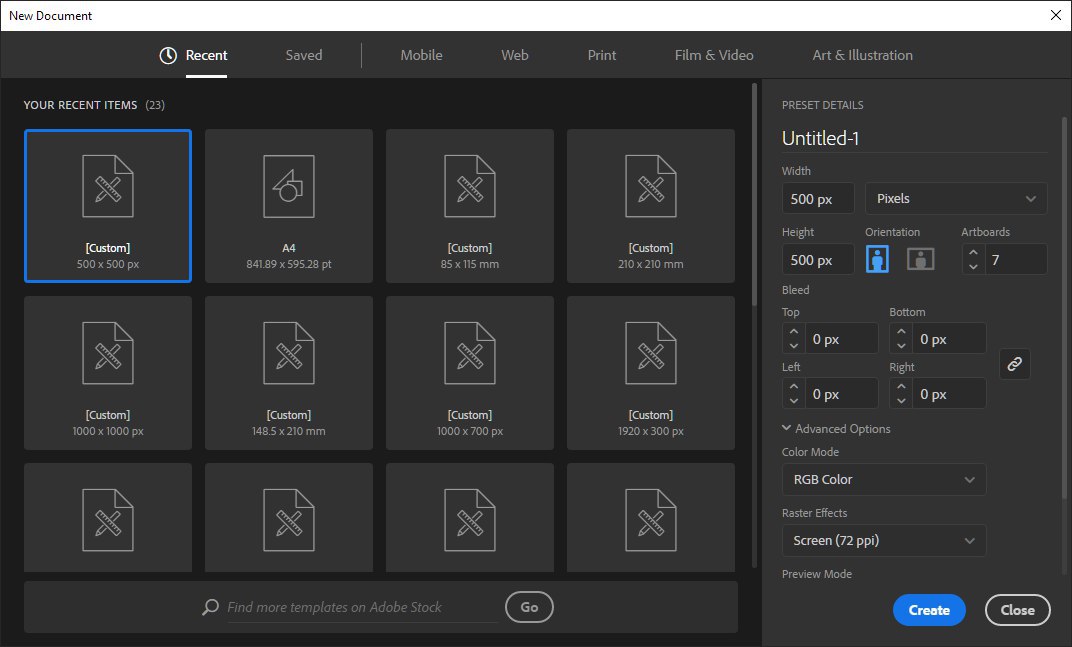The height and width of the screenshot is (647, 1072).
Task: Select the Custom 148.5 x 210 mm preset
Action: coord(289,373)
